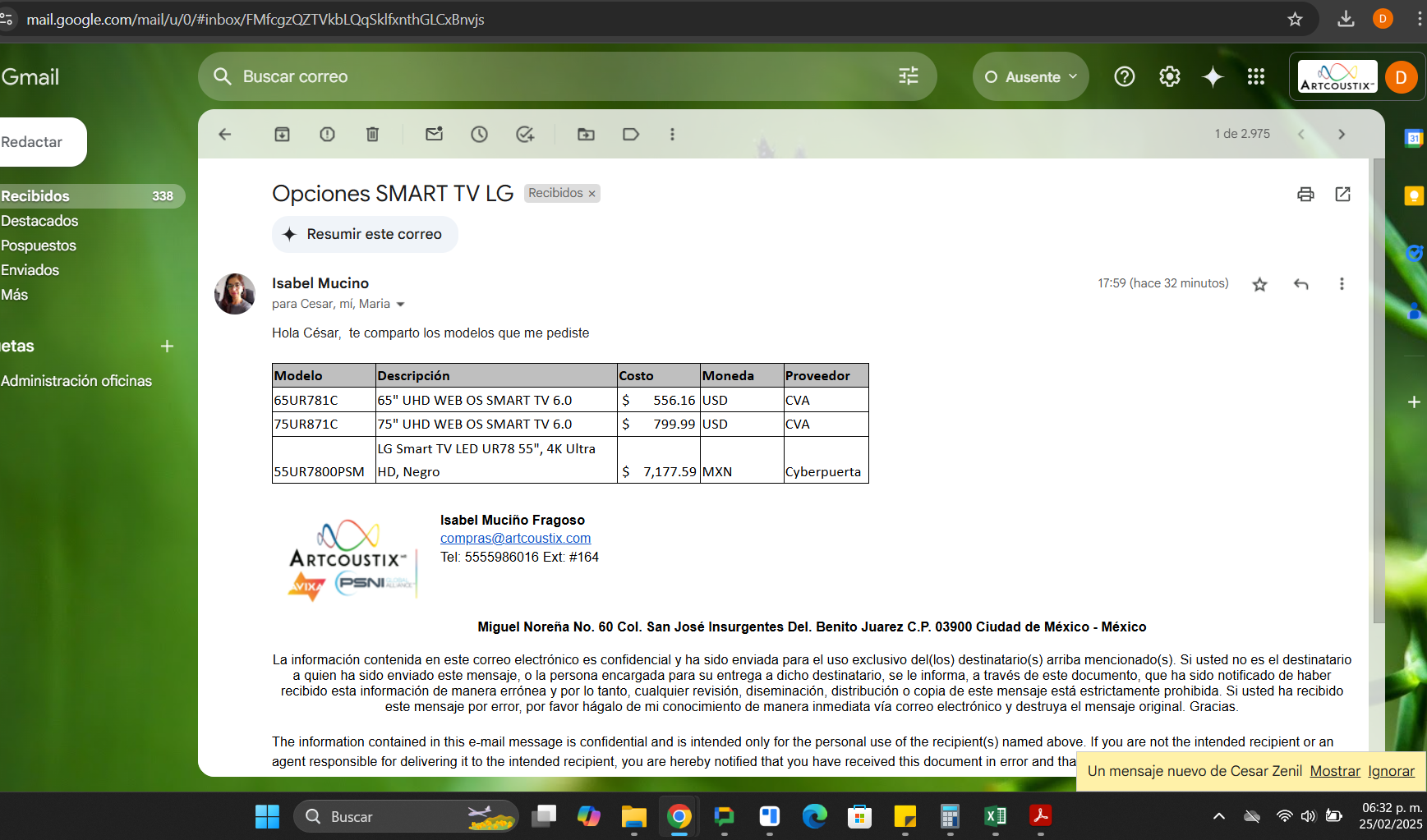Open message more options next to reply
The image size is (1427, 840).
(x=1342, y=284)
